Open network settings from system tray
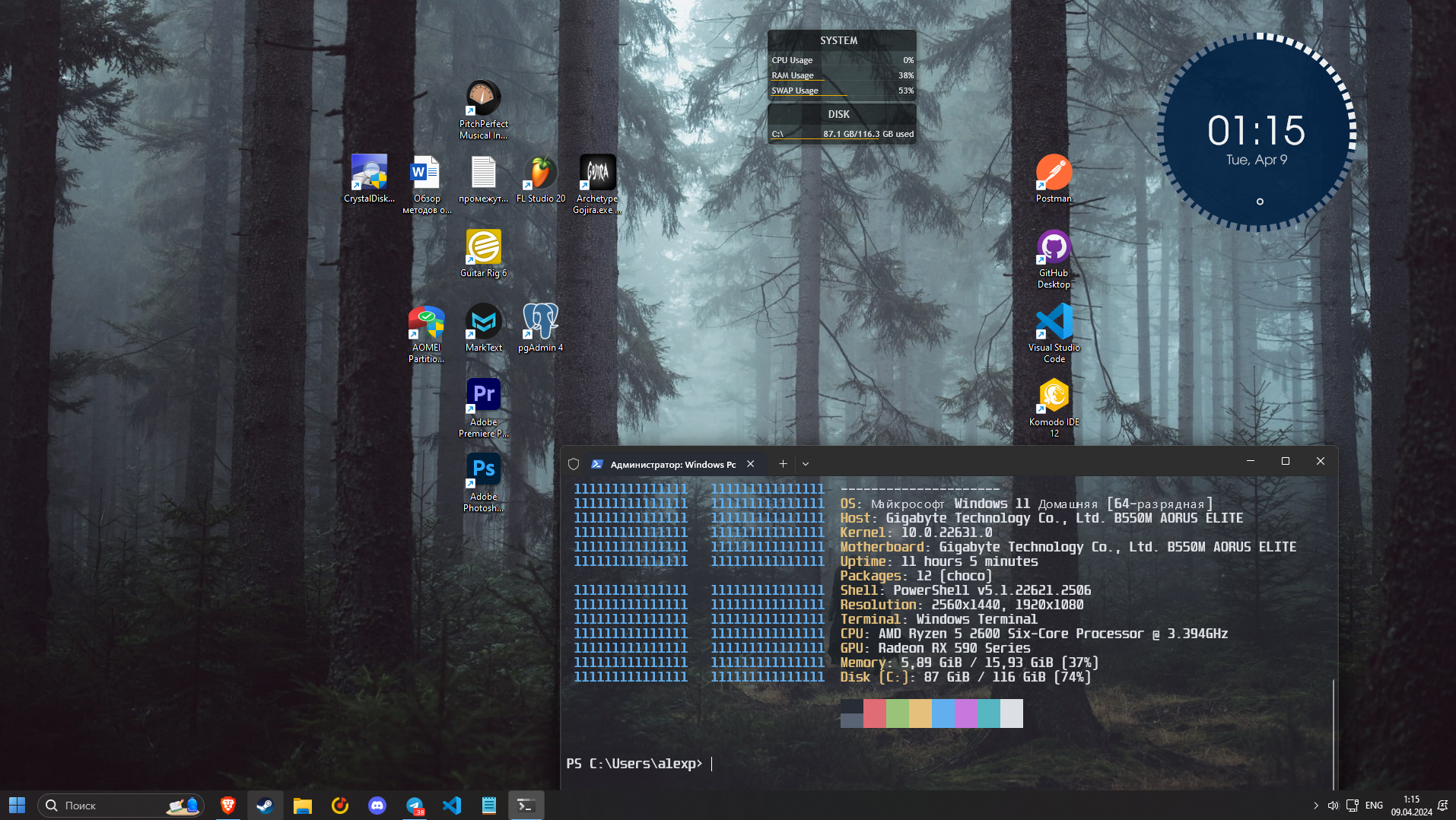This screenshot has height=820, width=1456. click(x=1353, y=805)
